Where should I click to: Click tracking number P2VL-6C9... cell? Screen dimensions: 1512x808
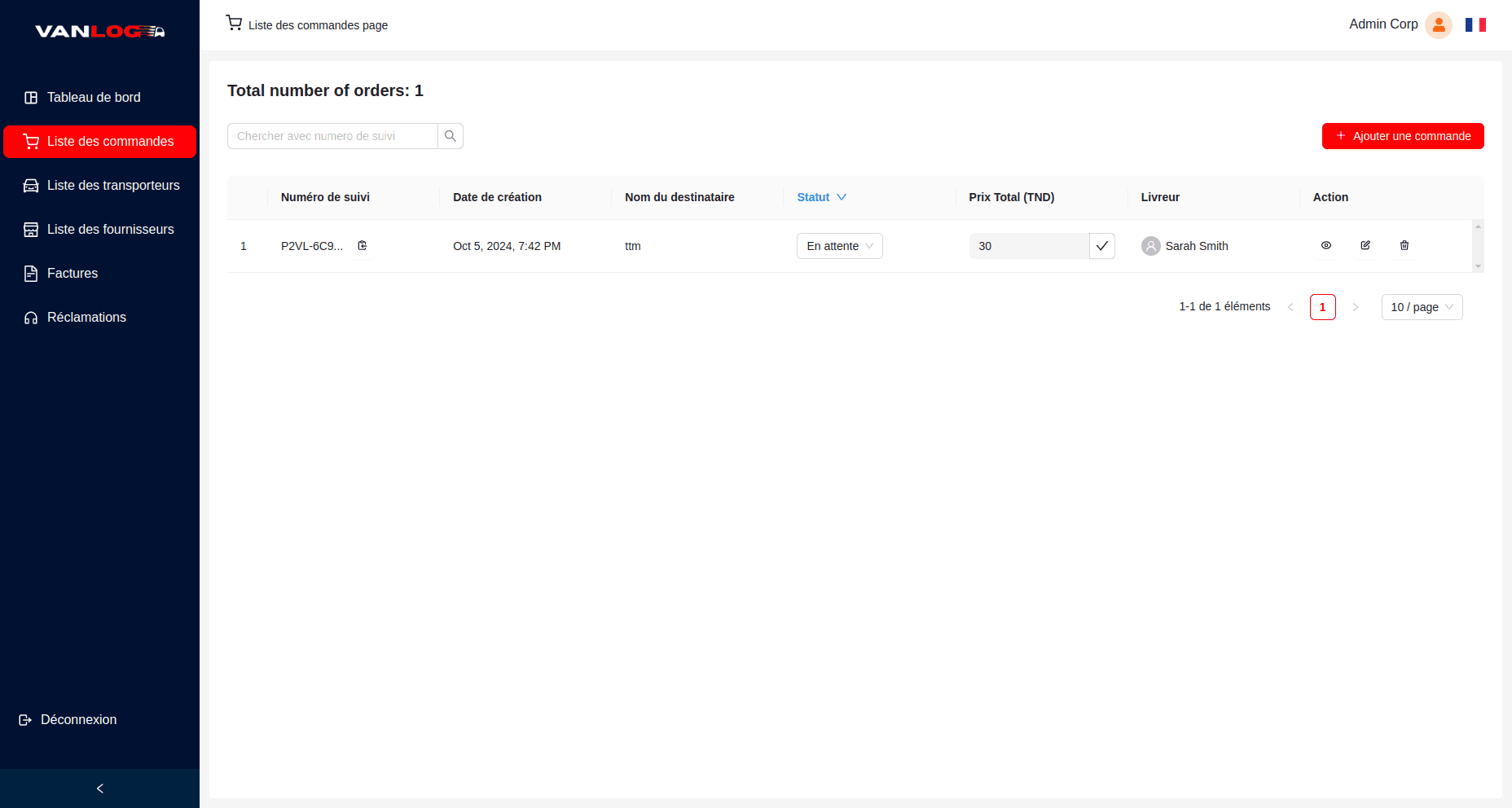click(x=312, y=246)
